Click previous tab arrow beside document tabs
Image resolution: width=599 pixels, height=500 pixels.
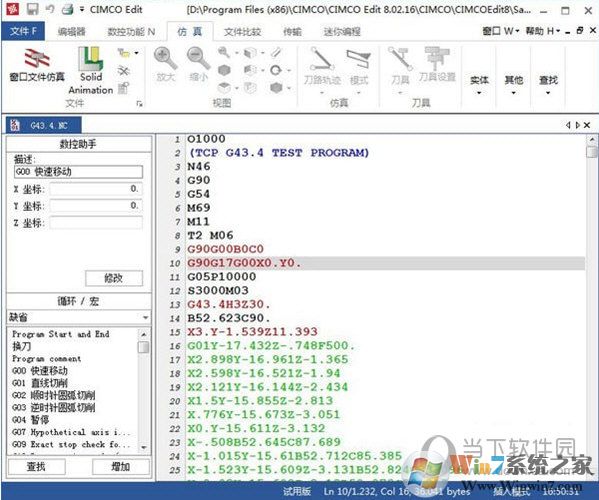(568, 125)
